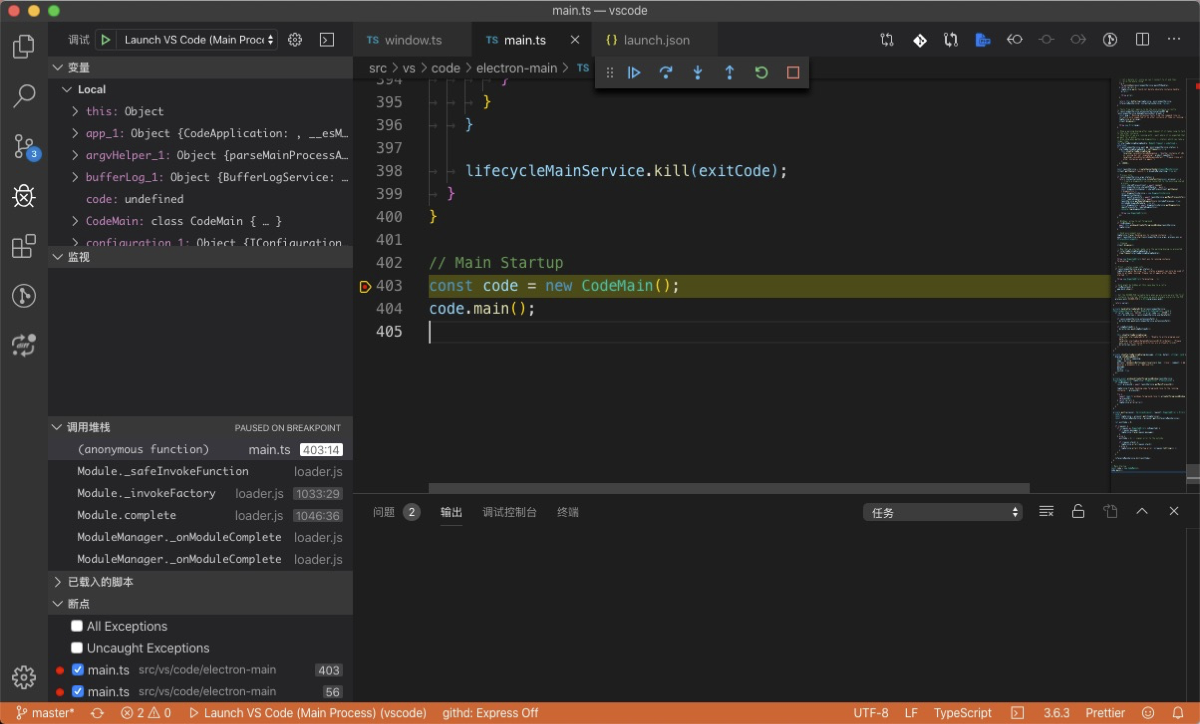Click the TypeScript language mode in status bar
This screenshot has height=724, width=1200.
[x=962, y=713]
